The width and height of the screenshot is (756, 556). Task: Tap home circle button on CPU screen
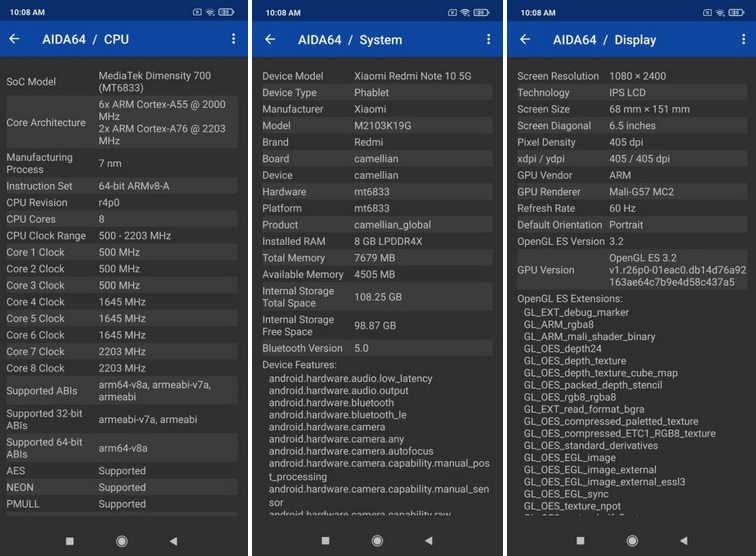pos(122,541)
